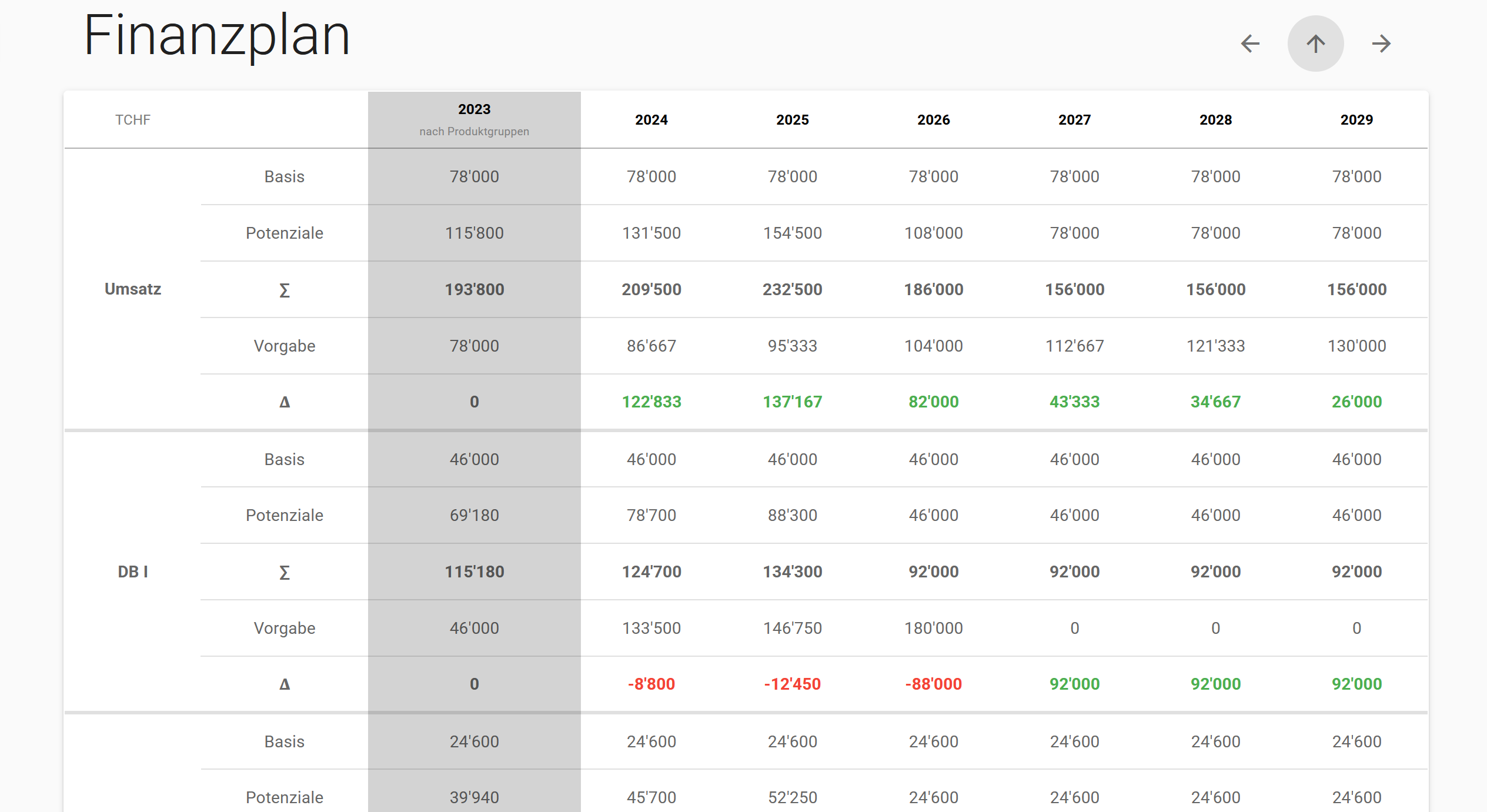This screenshot has width=1487, height=812.
Task: Click the TCHF unit label
Action: pyautogui.click(x=133, y=120)
